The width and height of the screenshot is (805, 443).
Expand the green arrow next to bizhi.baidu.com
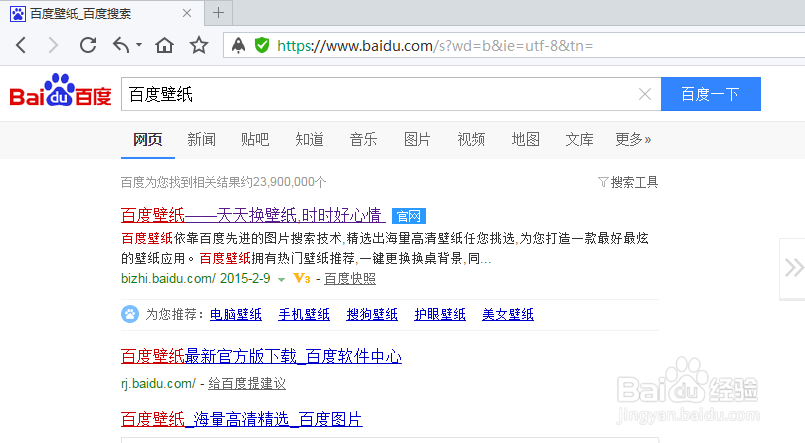[281, 279]
